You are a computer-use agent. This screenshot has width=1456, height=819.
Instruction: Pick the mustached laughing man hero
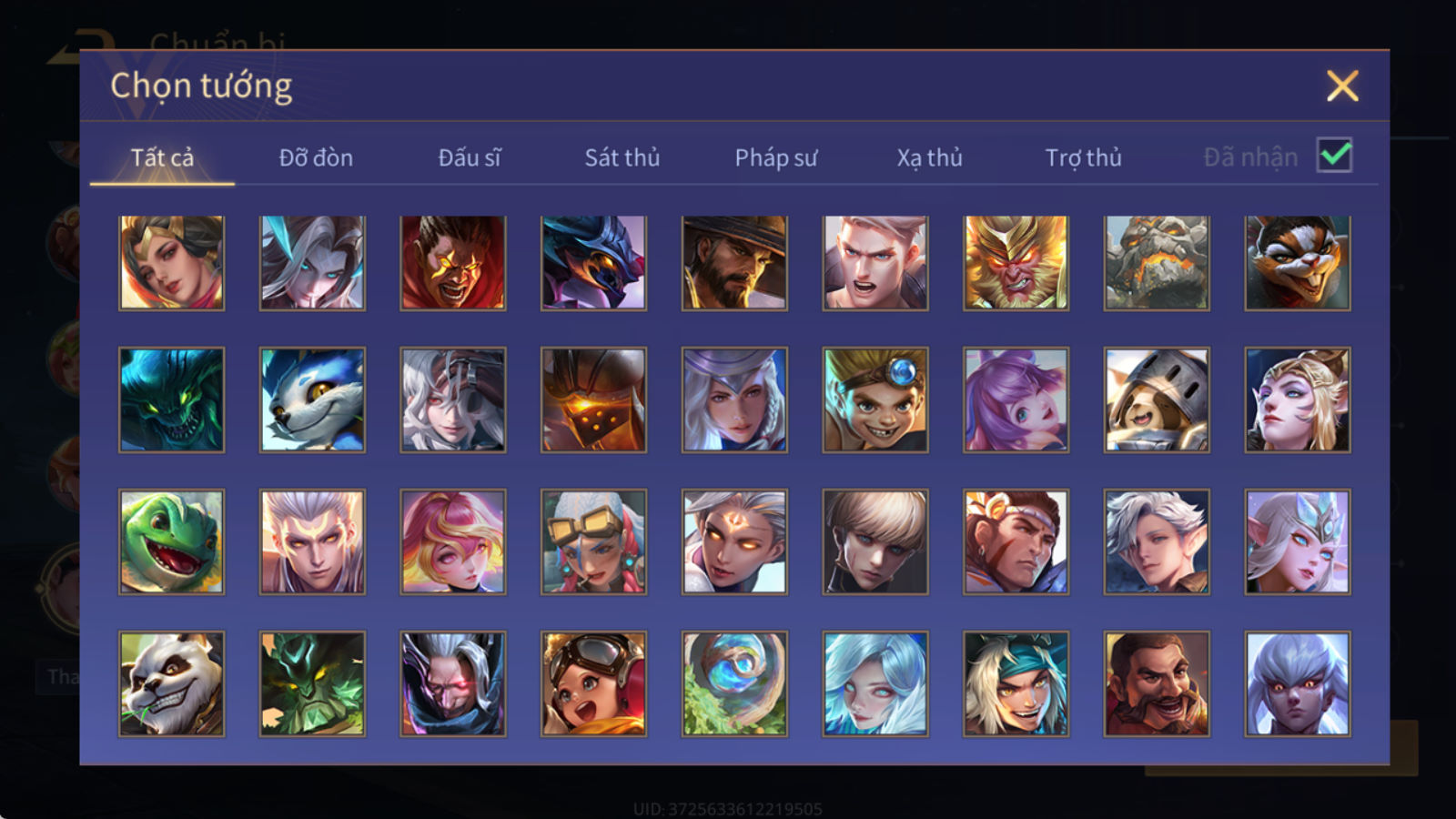(x=1157, y=684)
